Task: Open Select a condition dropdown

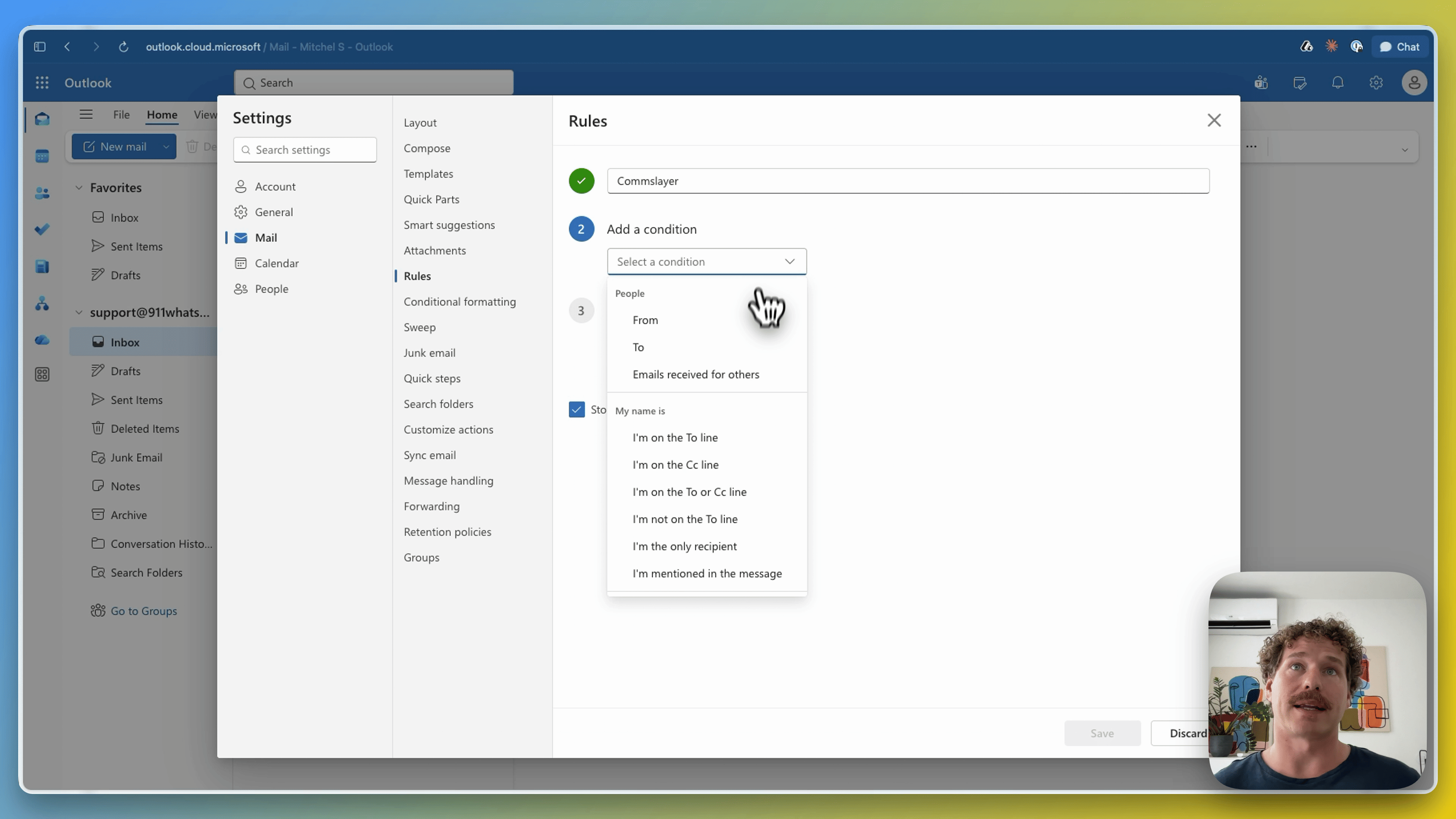Action: click(706, 261)
